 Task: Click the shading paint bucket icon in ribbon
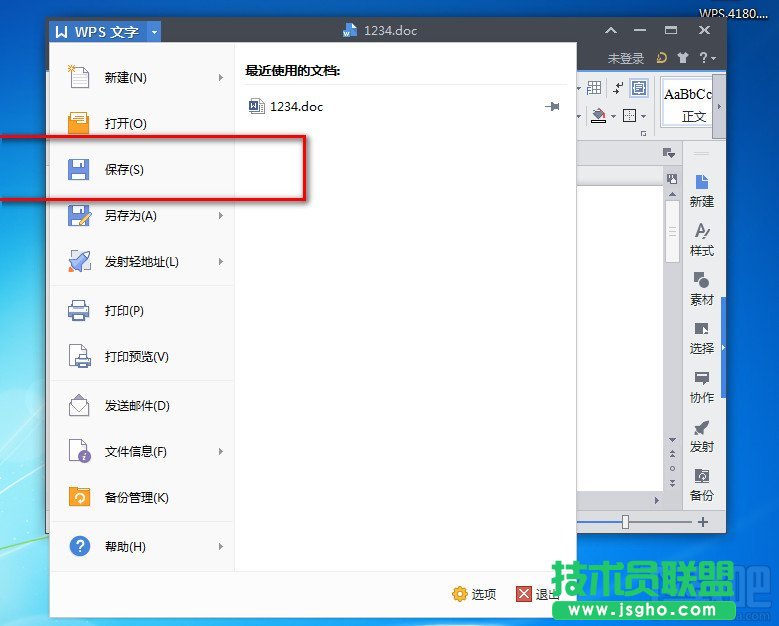(x=598, y=116)
